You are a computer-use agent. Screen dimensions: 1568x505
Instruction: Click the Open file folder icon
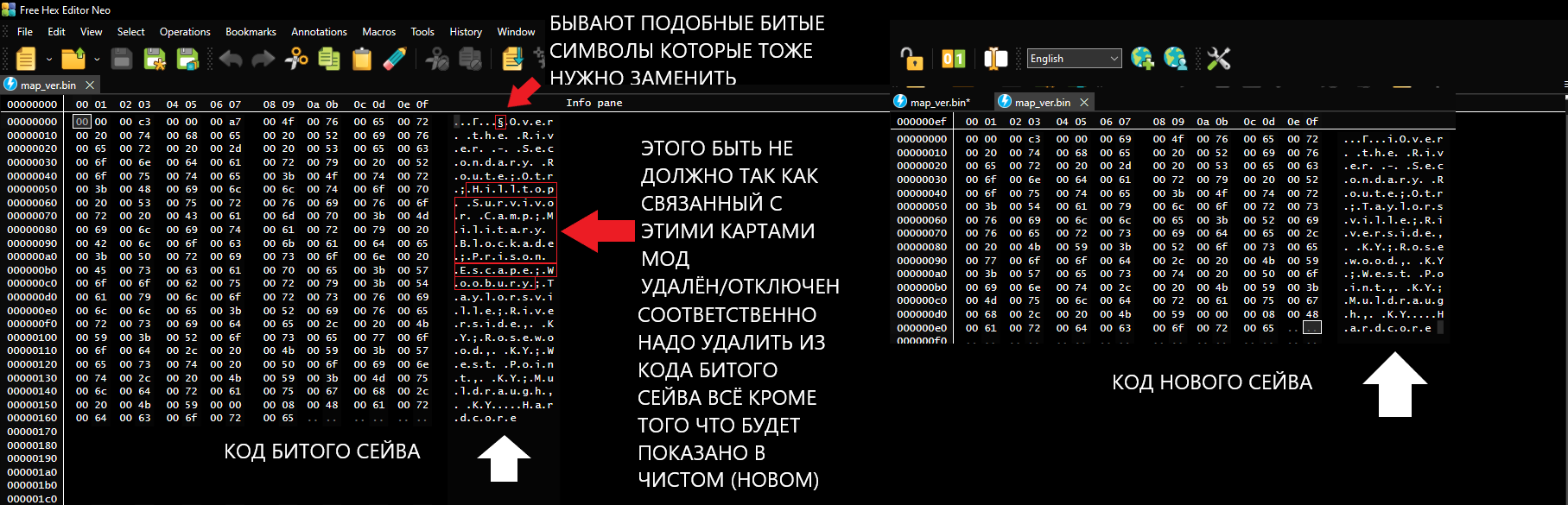tap(73, 59)
